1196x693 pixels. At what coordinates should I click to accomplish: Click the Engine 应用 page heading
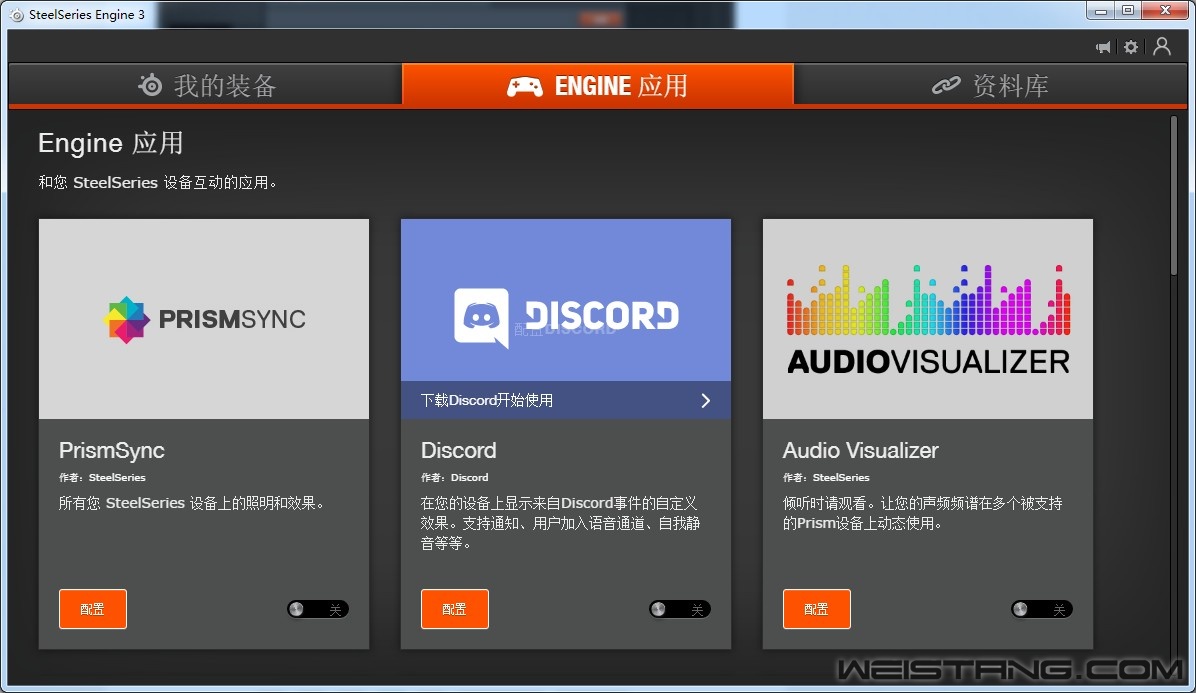(x=111, y=143)
